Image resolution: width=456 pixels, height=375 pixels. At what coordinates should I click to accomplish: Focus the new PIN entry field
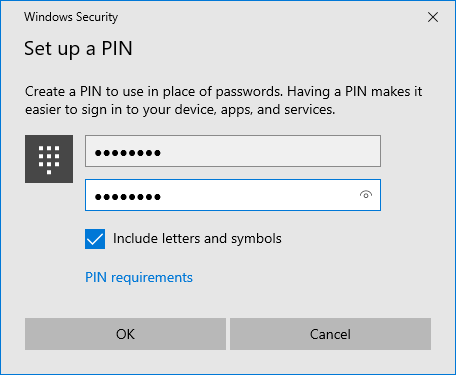(x=233, y=151)
